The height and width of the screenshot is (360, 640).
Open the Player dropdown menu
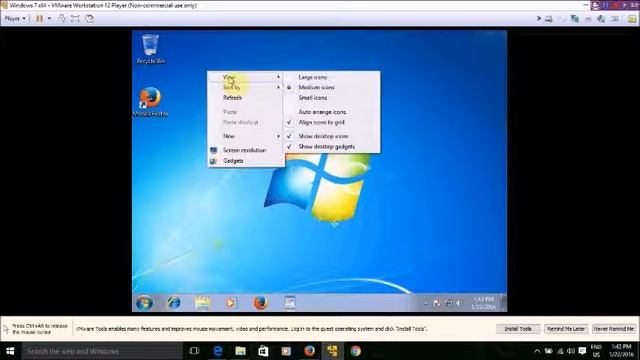tap(15, 18)
